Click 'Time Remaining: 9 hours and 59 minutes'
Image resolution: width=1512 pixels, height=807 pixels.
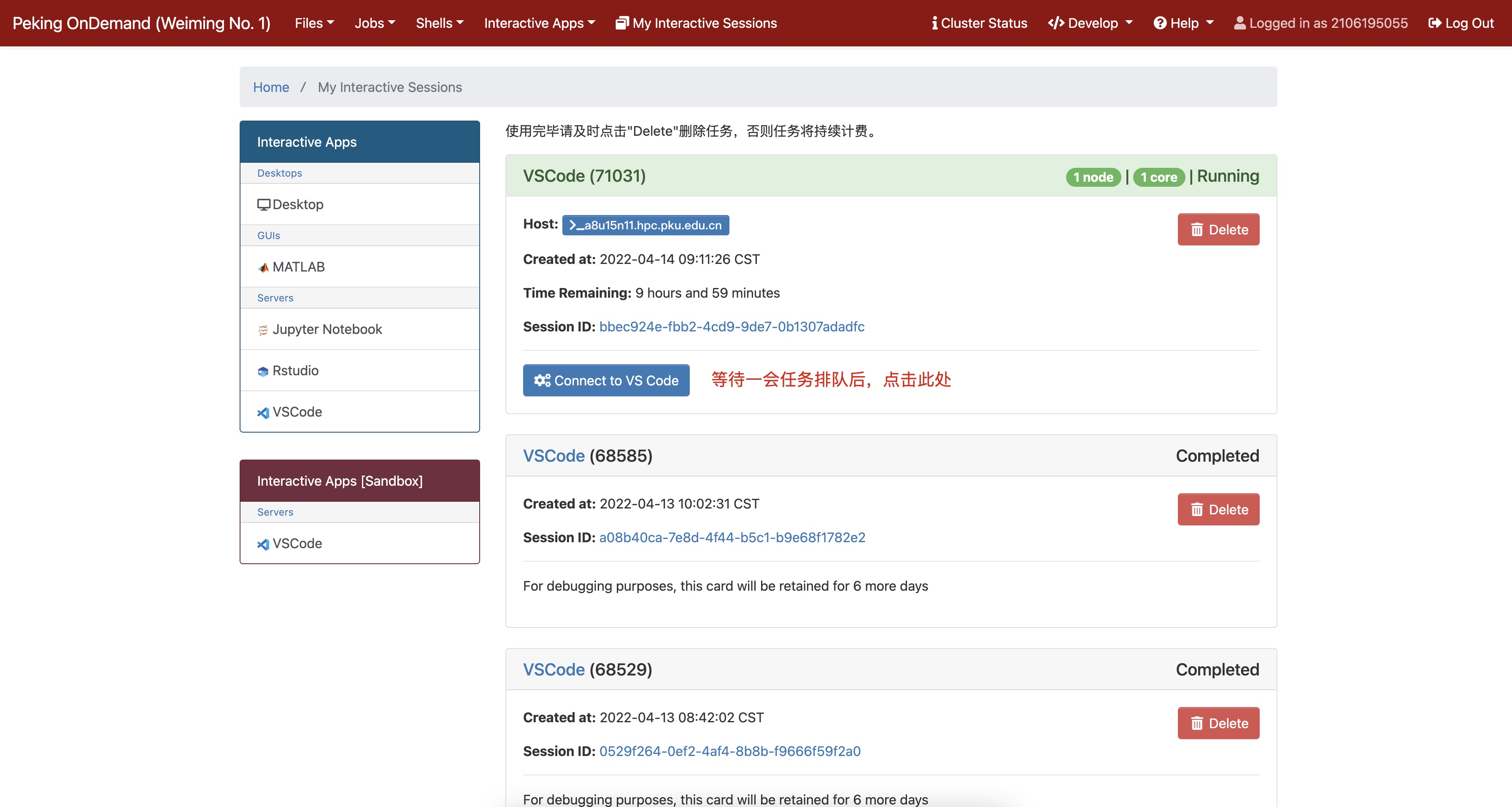point(651,293)
